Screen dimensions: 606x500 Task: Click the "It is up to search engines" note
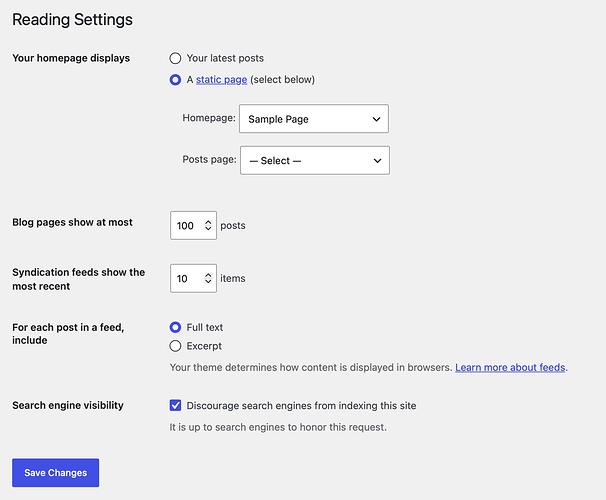(278, 427)
